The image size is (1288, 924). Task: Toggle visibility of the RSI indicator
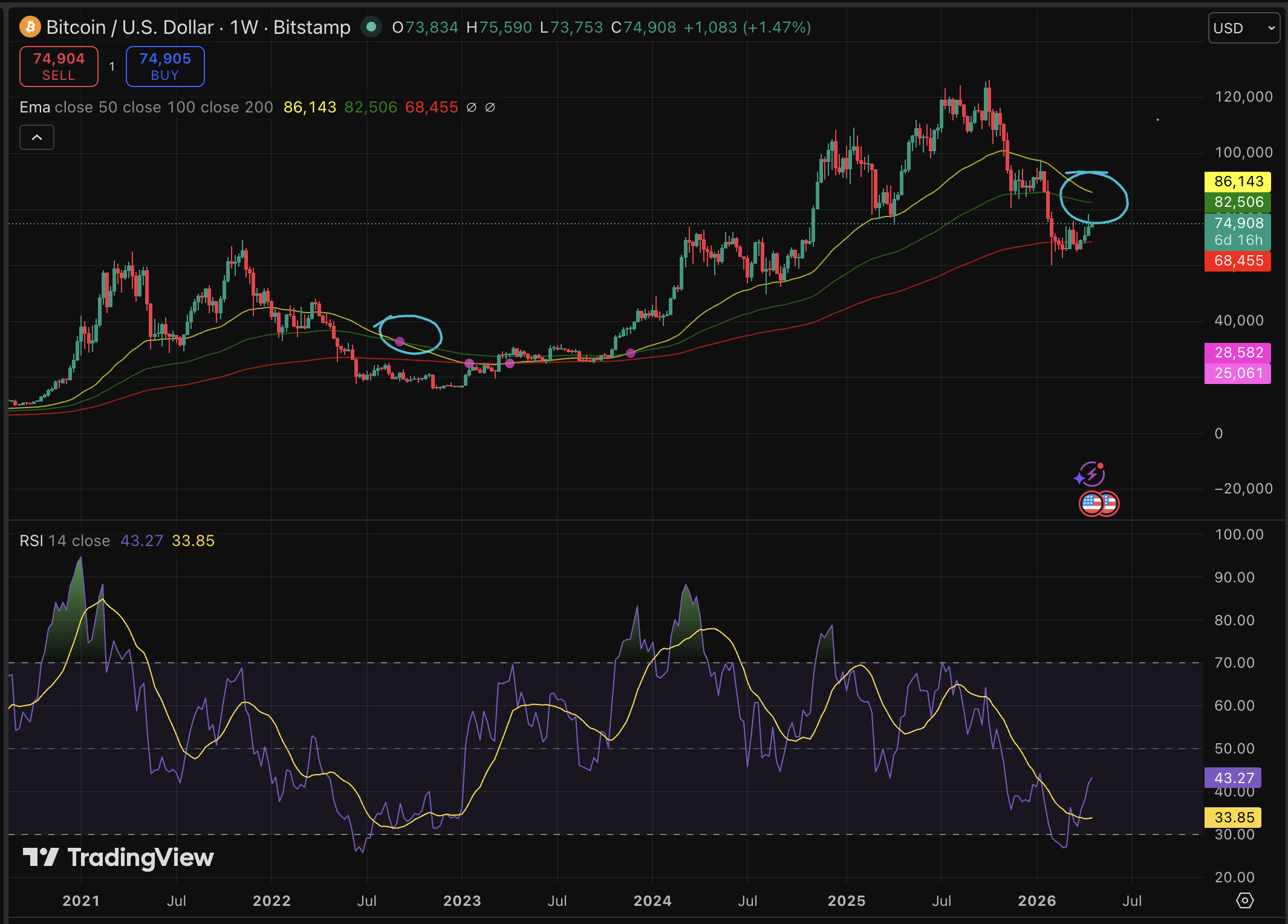coord(30,541)
